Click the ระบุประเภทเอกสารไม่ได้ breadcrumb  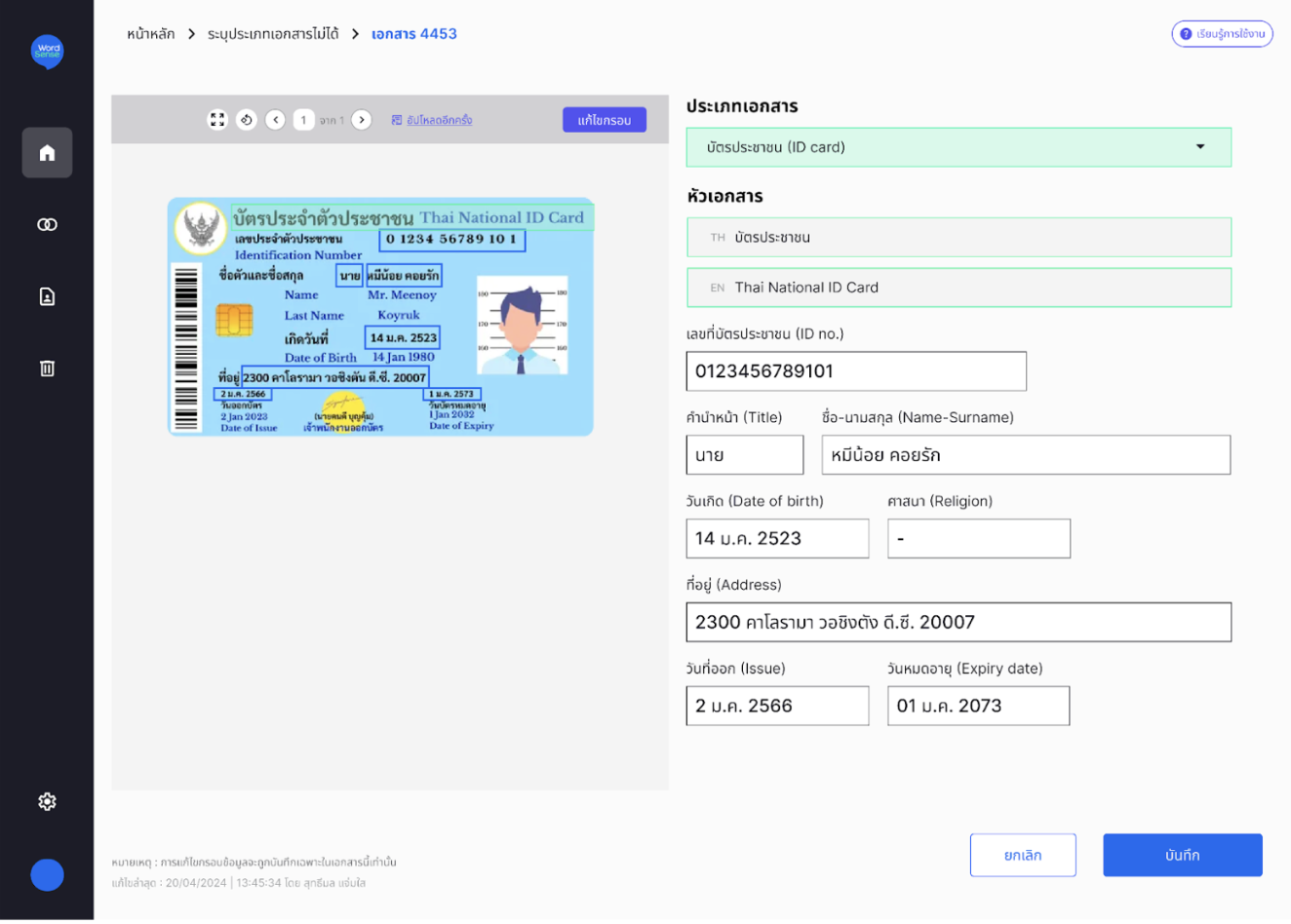tap(273, 34)
